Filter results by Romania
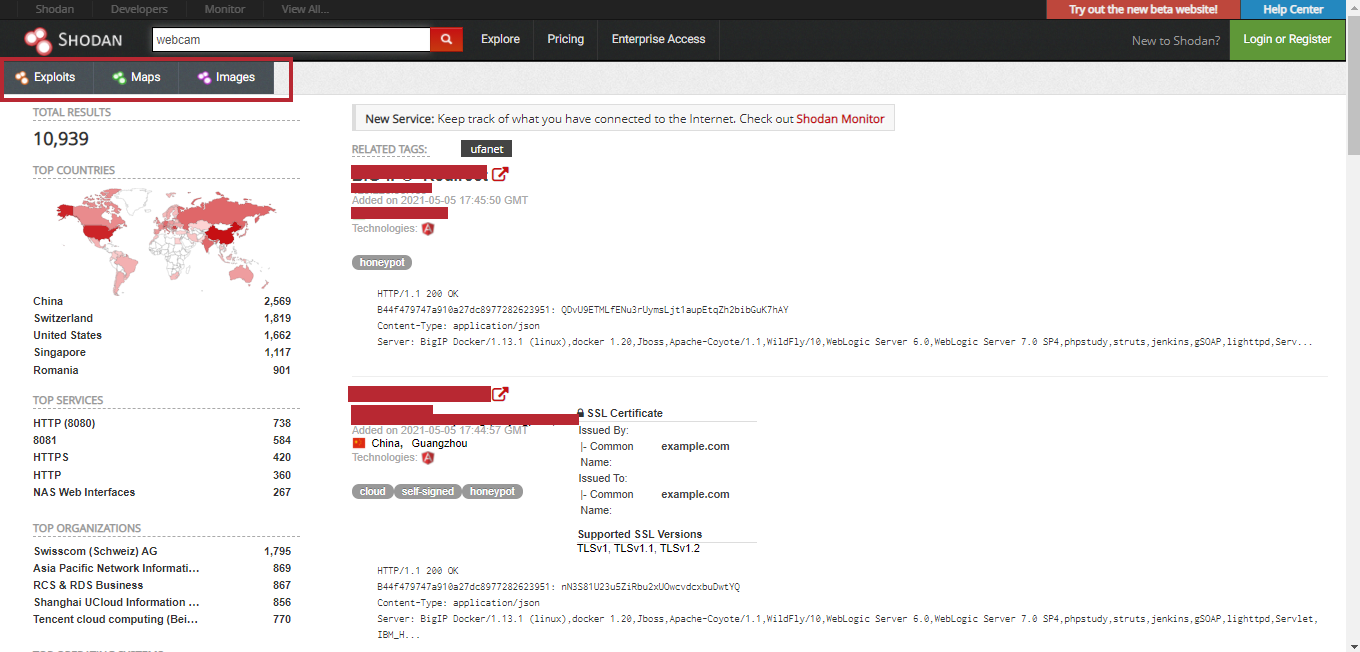The image size is (1360, 652). (55, 370)
